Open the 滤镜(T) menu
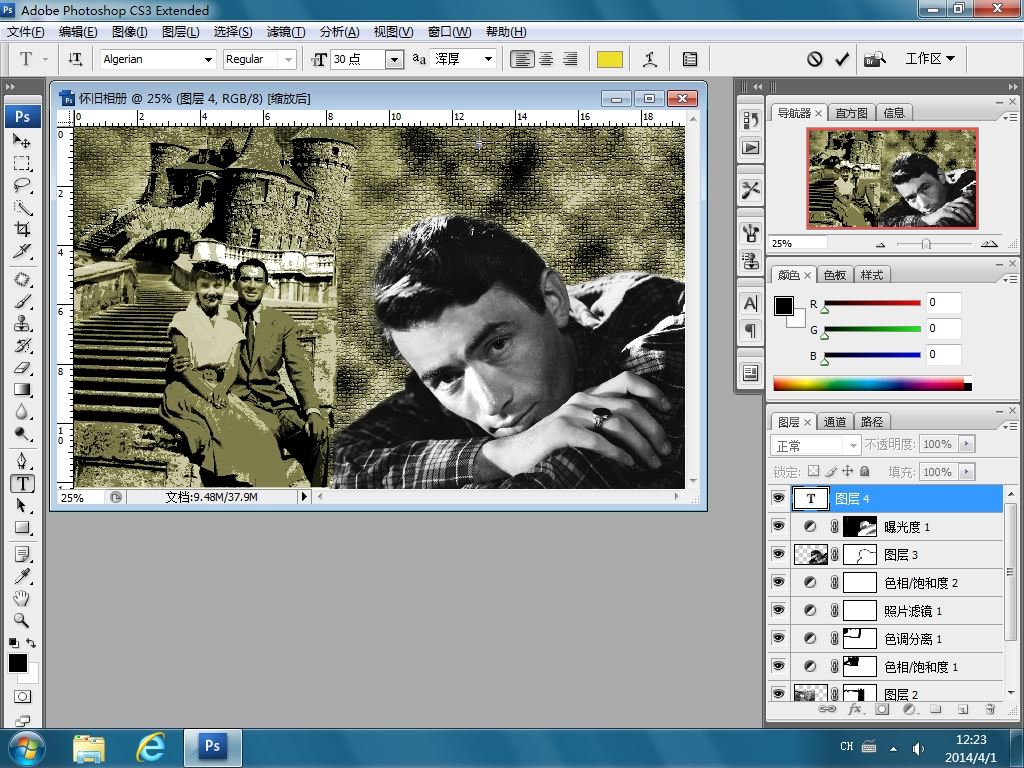1024x768 pixels. (x=285, y=32)
